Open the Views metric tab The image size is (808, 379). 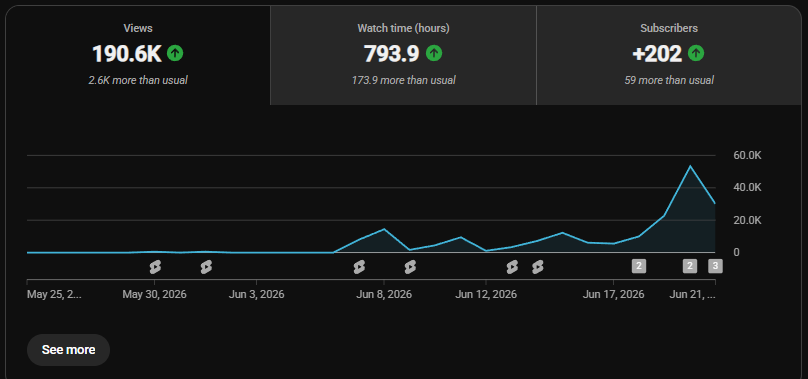click(x=138, y=55)
